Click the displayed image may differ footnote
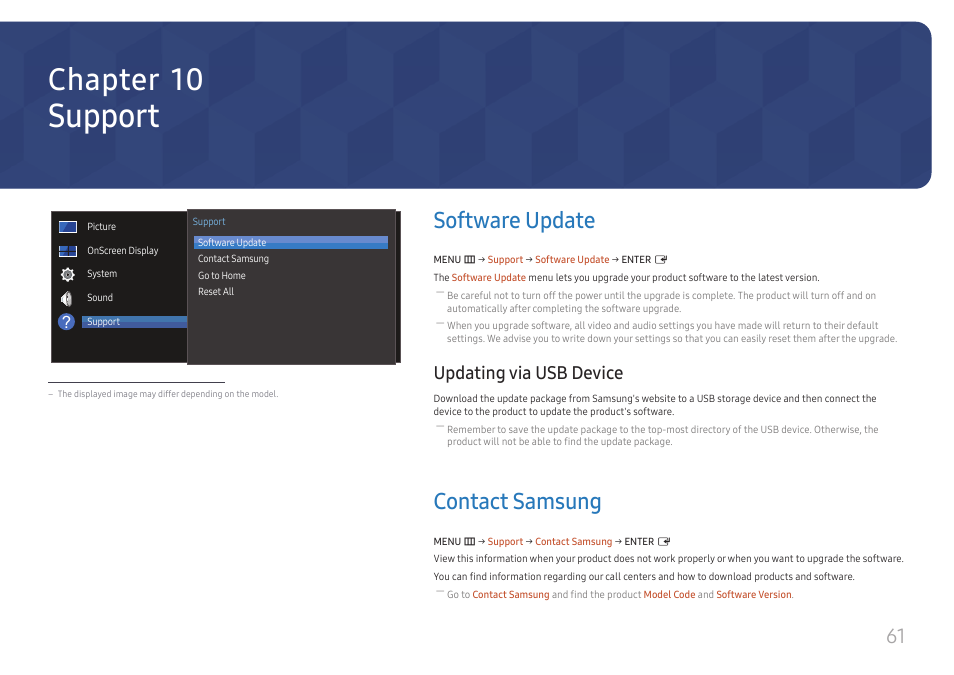 pyautogui.click(x=167, y=394)
